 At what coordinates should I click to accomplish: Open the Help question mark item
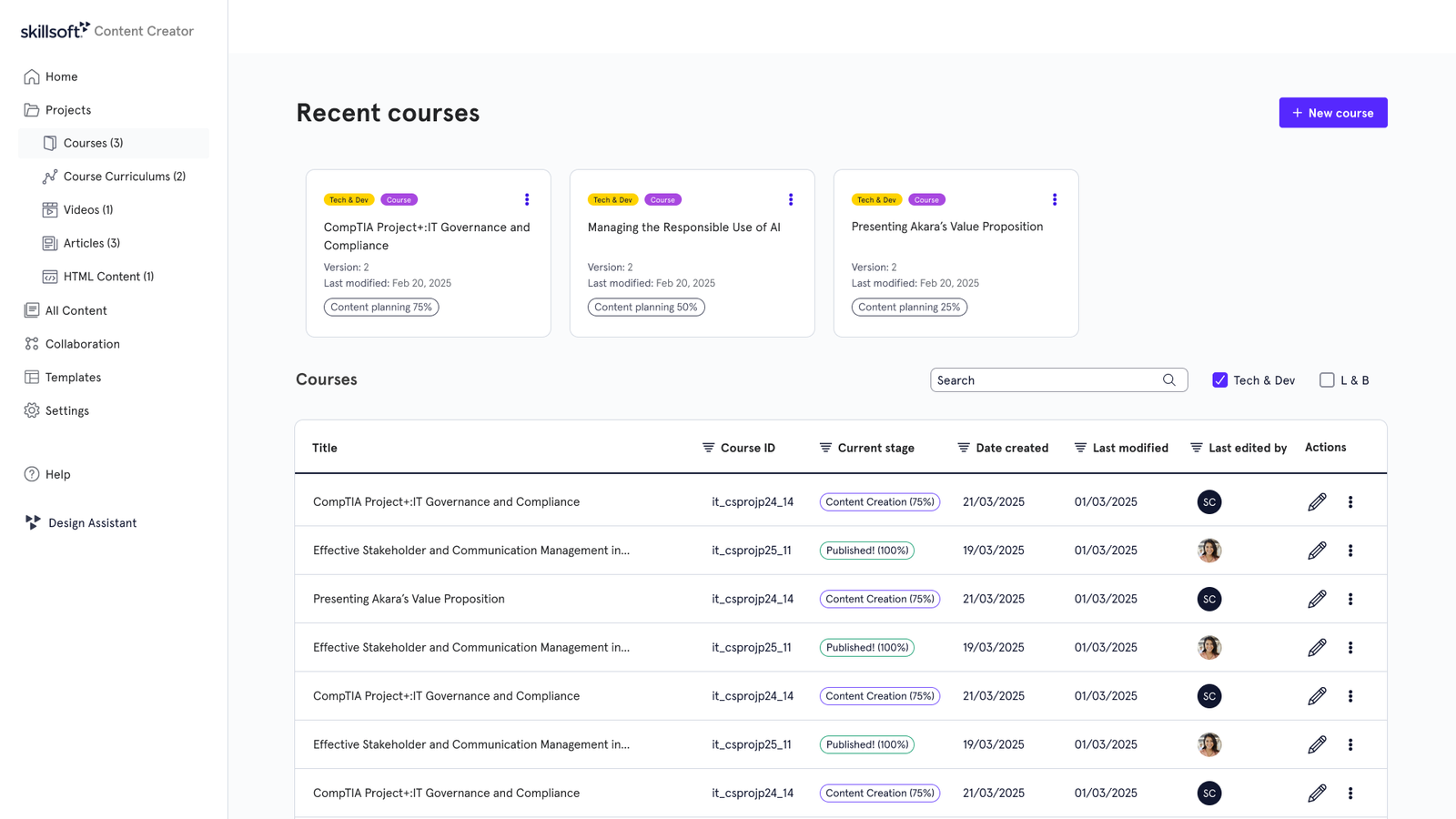coord(32,474)
